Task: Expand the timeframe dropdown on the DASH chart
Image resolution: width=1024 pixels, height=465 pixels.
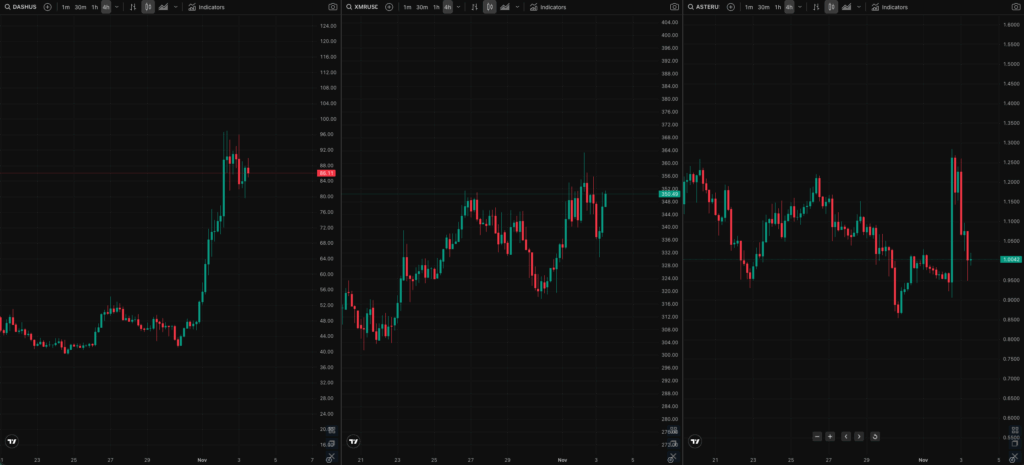Action: [x=117, y=7]
